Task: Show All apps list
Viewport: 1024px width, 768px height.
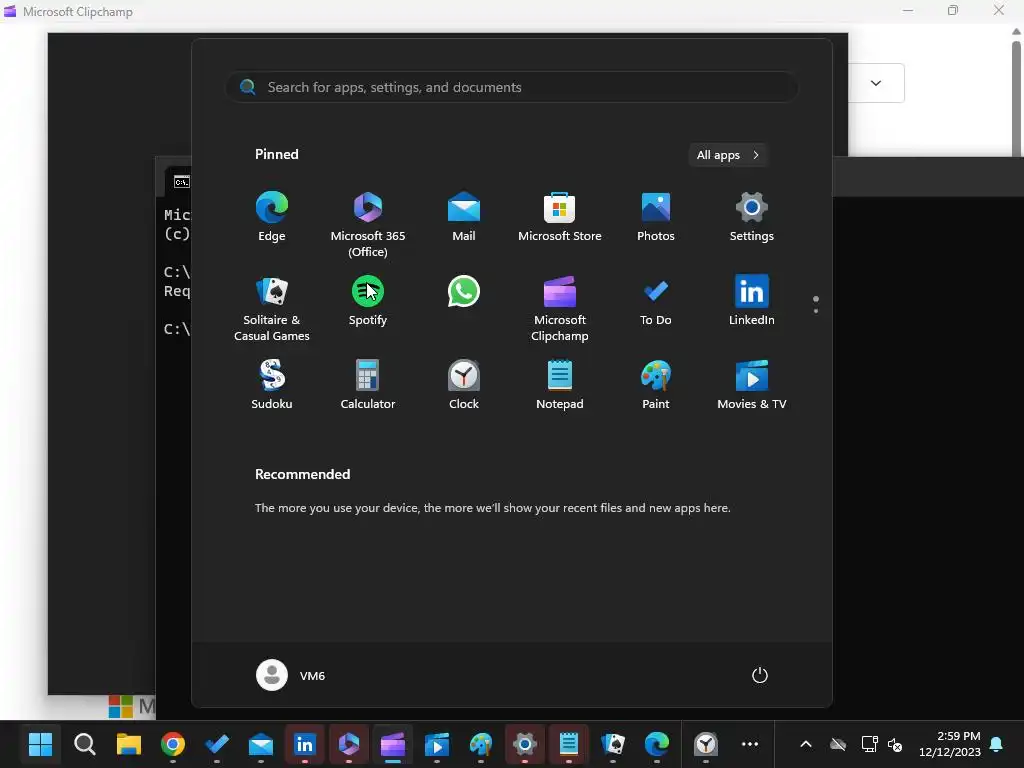Action: pos(728,155)
